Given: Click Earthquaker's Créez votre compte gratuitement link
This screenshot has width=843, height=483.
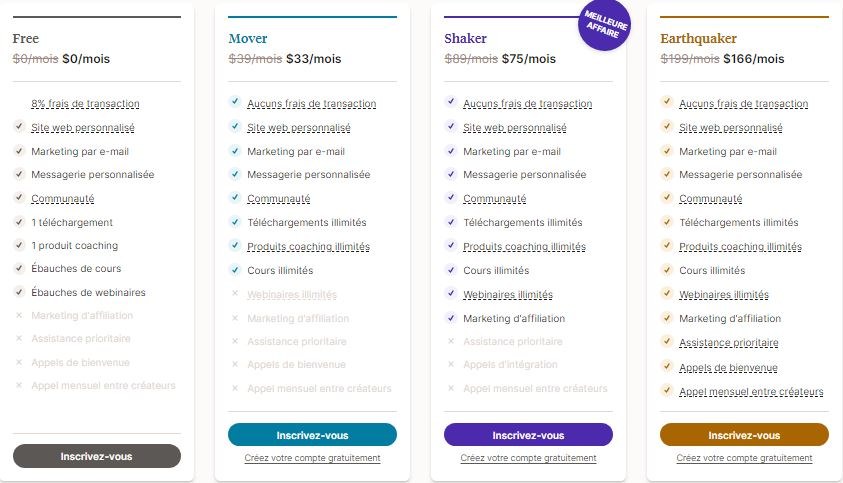Looking at the screenshot, I should [x=744, y=458].
